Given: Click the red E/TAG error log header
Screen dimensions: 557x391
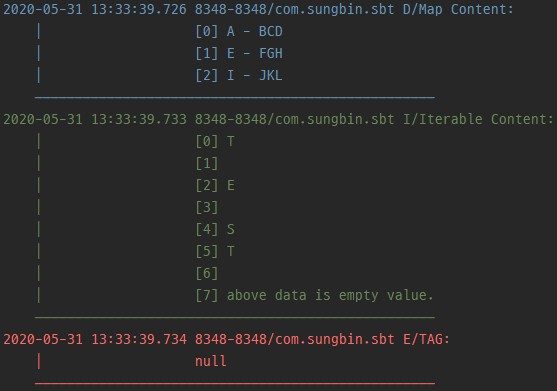Looking at the screenshot, I should point(226,340).
